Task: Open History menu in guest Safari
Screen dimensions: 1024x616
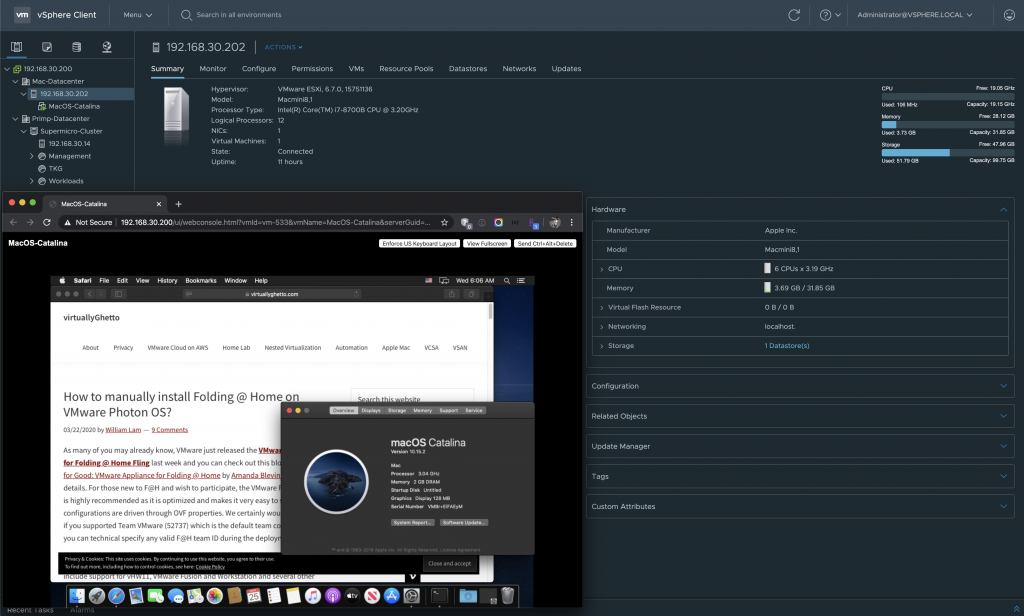Action: pyautogui.click(x=167, y=280)
